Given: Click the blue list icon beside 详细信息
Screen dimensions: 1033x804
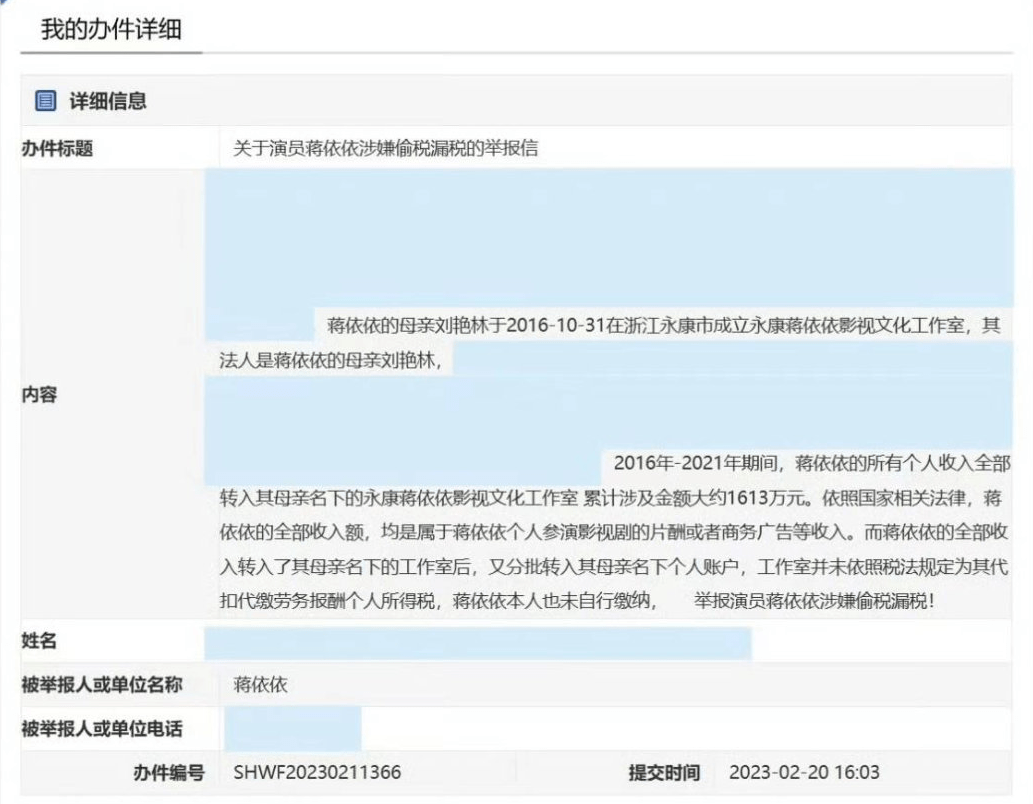Looking at the screenshot, I should point(44,100).
